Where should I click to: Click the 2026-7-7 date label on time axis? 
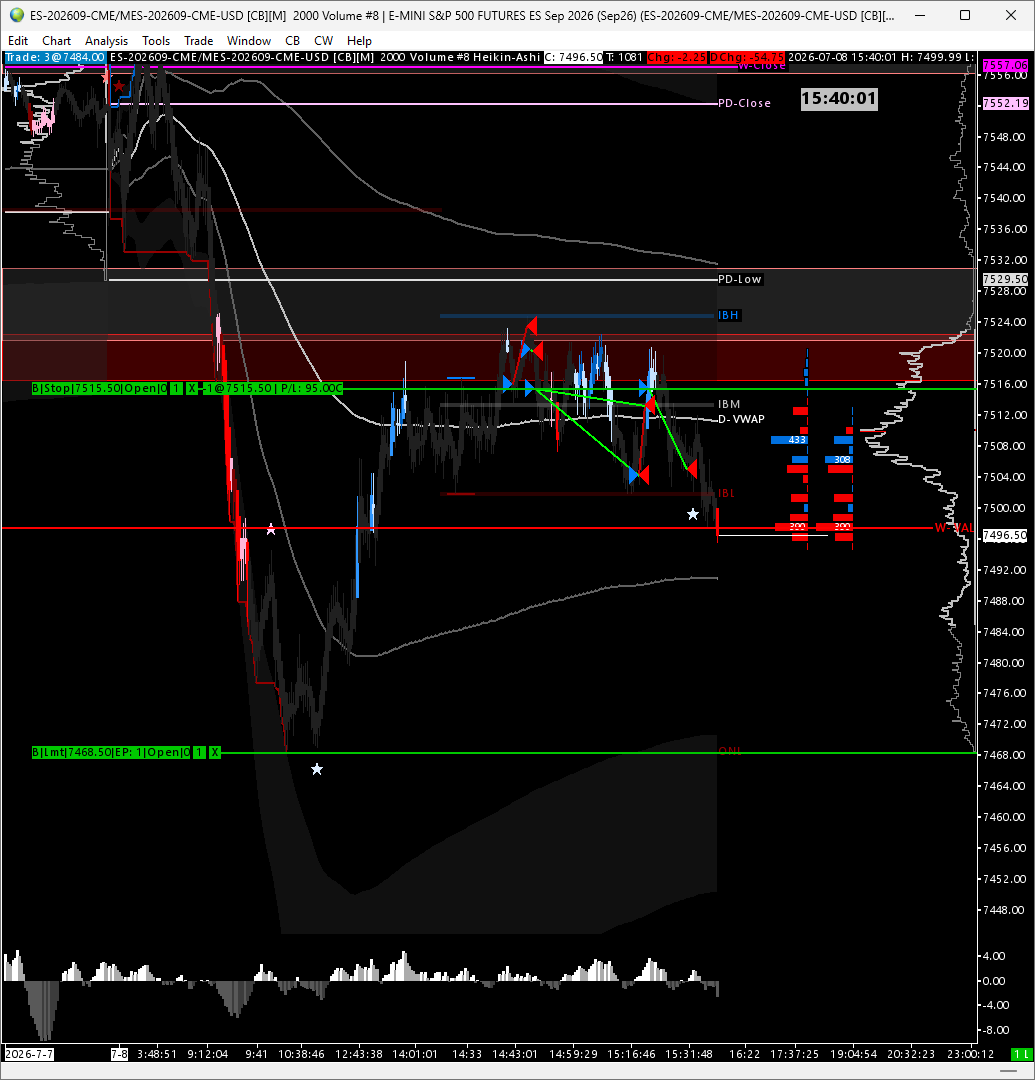pyautogui.click(x=29, y=1054)
